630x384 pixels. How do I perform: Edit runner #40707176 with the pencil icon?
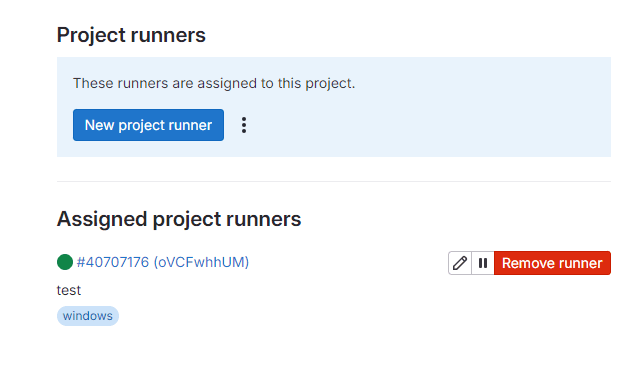click(460, 263)
